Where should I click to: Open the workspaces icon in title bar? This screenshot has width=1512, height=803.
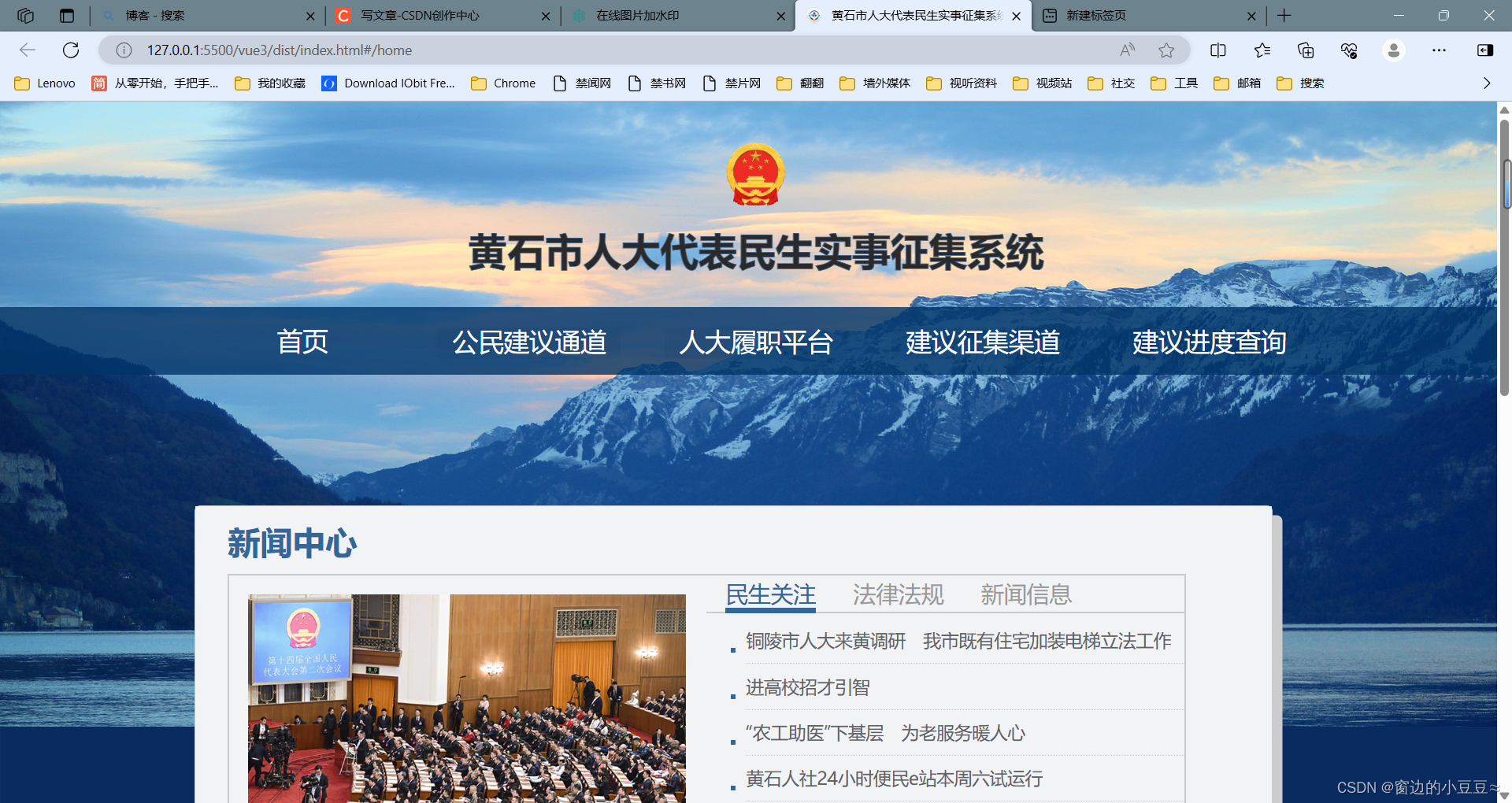coord(25,16)
